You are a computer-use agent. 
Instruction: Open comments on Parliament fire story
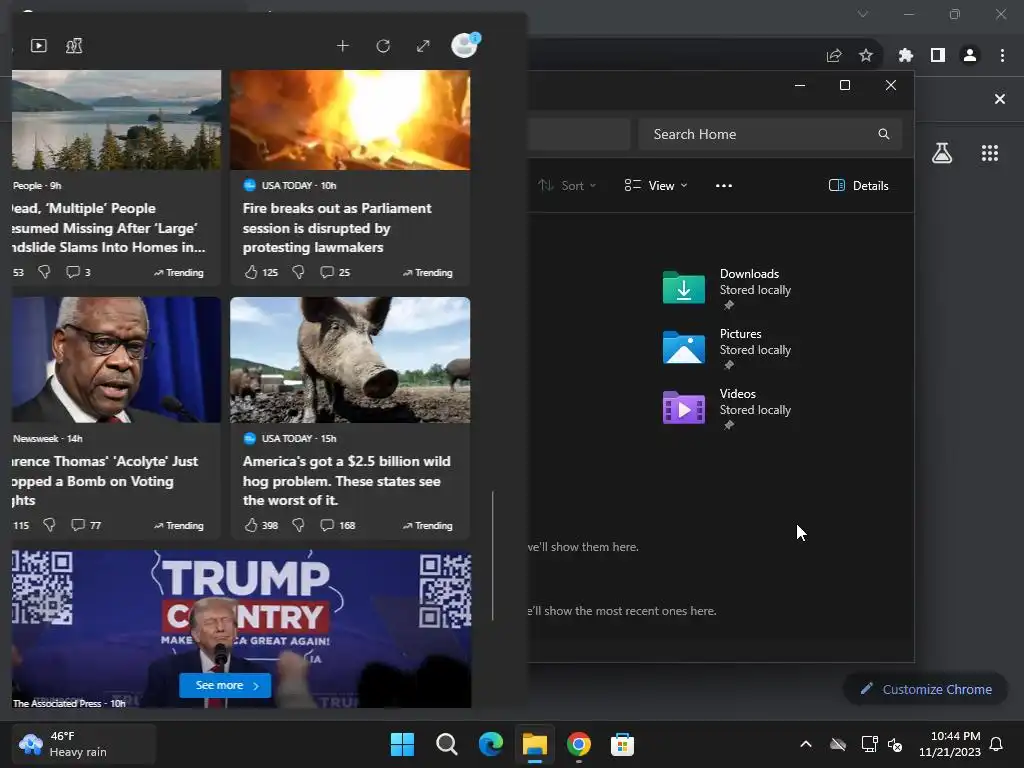pyautogui.click(x=327, y=272)
